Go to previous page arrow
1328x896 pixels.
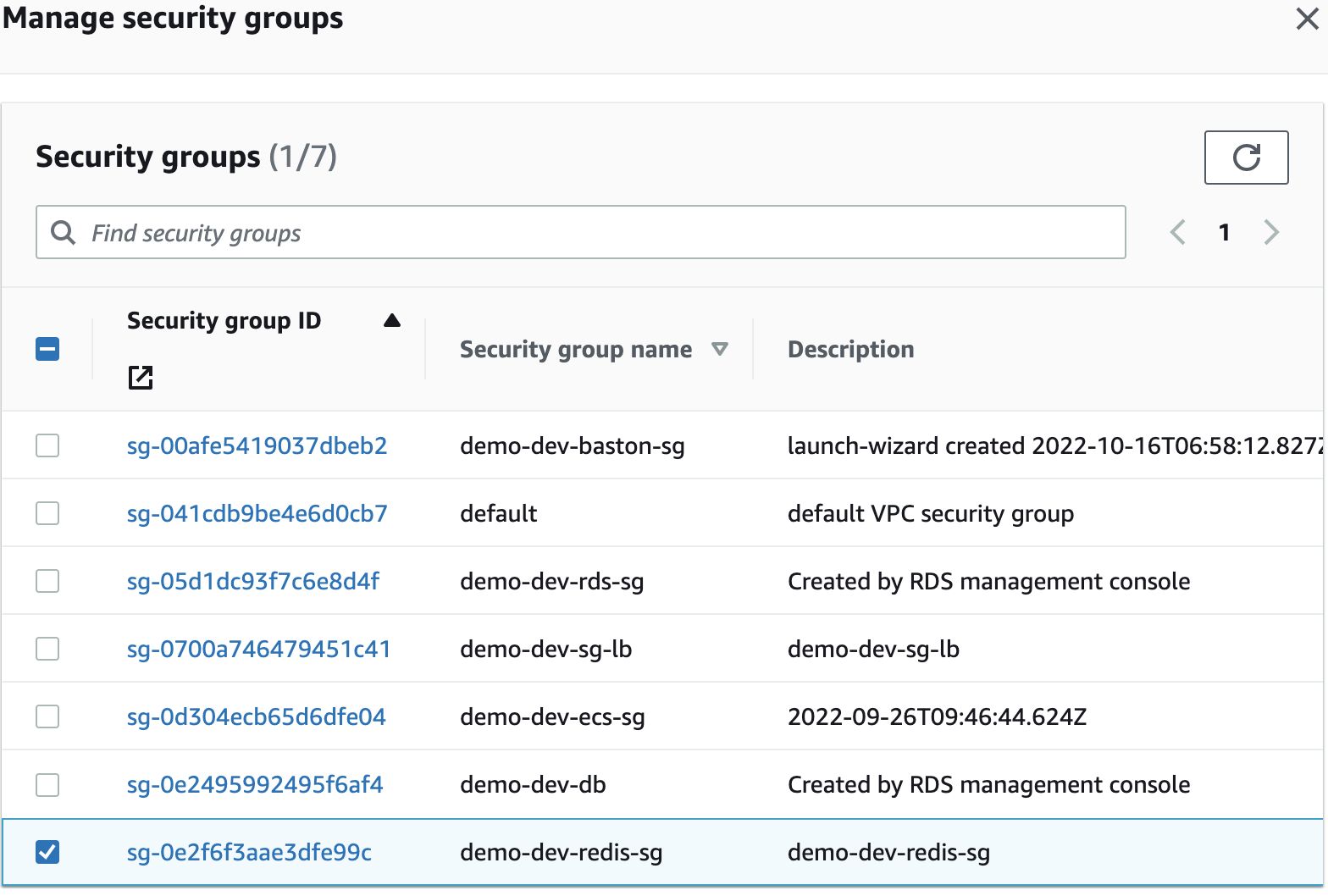coord(1177,232)
